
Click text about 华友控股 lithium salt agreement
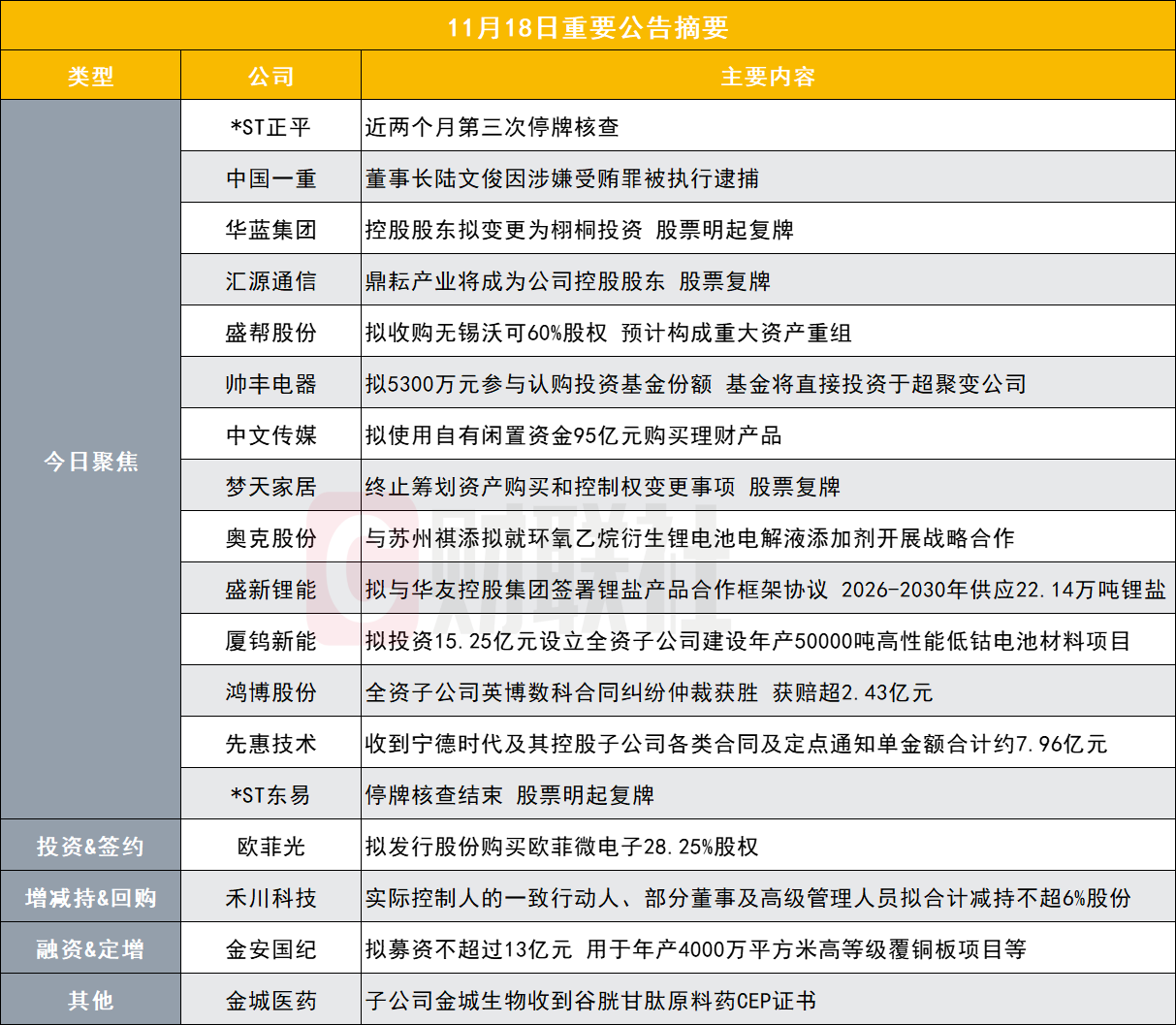pos(766,590)
